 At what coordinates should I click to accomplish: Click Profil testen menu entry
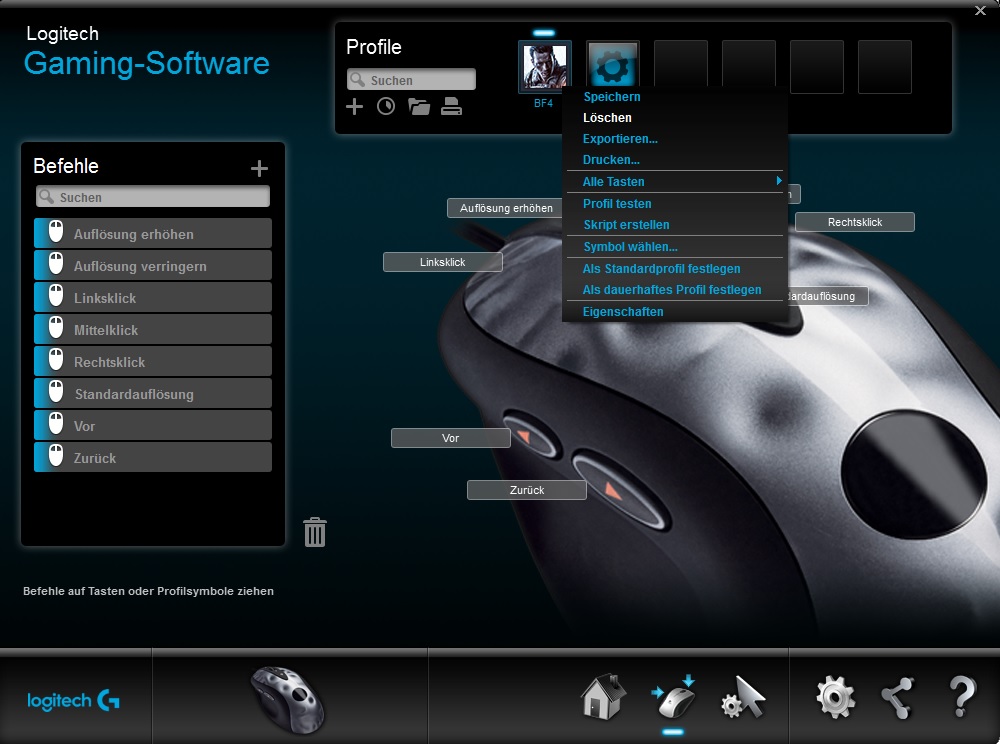(675, 204)
